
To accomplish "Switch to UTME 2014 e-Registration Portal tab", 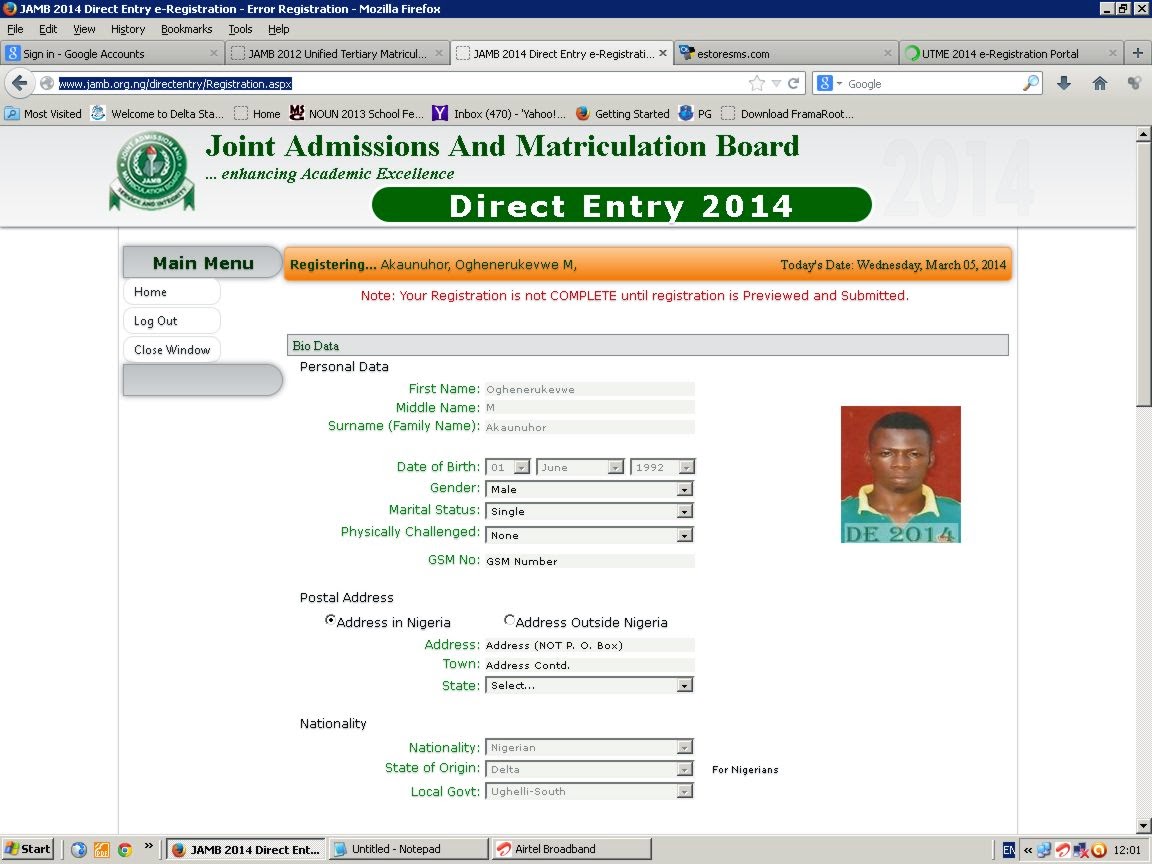I will click(1011, 53).
